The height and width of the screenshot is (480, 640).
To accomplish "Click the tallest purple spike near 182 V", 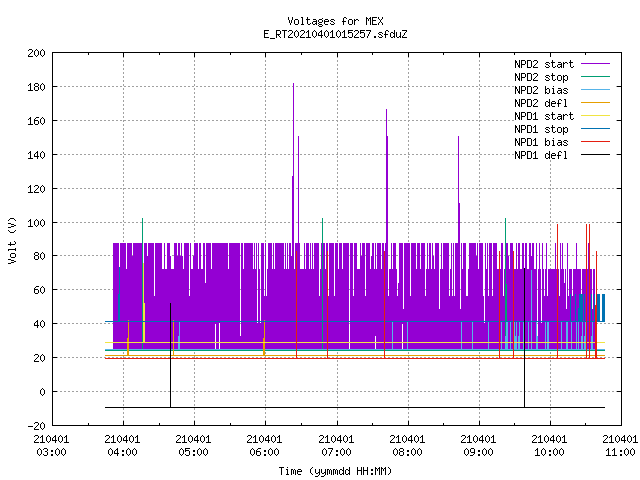I will 293,163.
